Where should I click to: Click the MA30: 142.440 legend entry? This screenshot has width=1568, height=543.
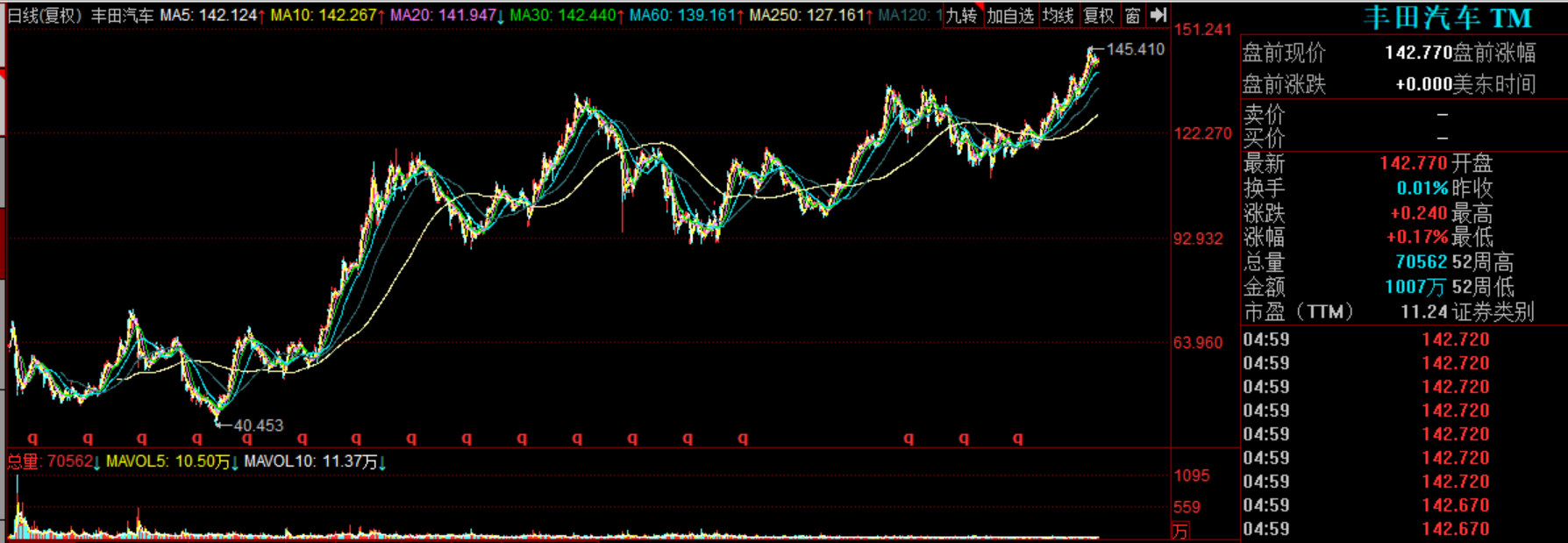pos(567,16)
